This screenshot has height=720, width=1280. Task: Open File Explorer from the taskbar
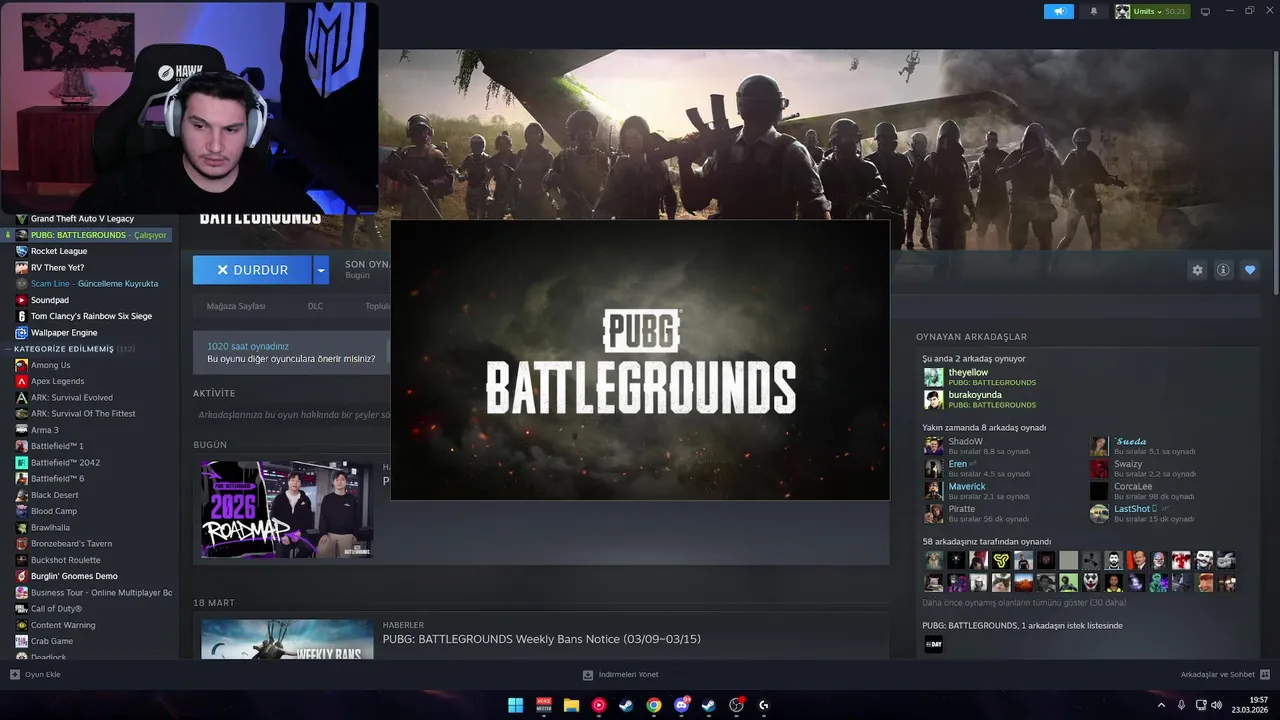point(571,705)
